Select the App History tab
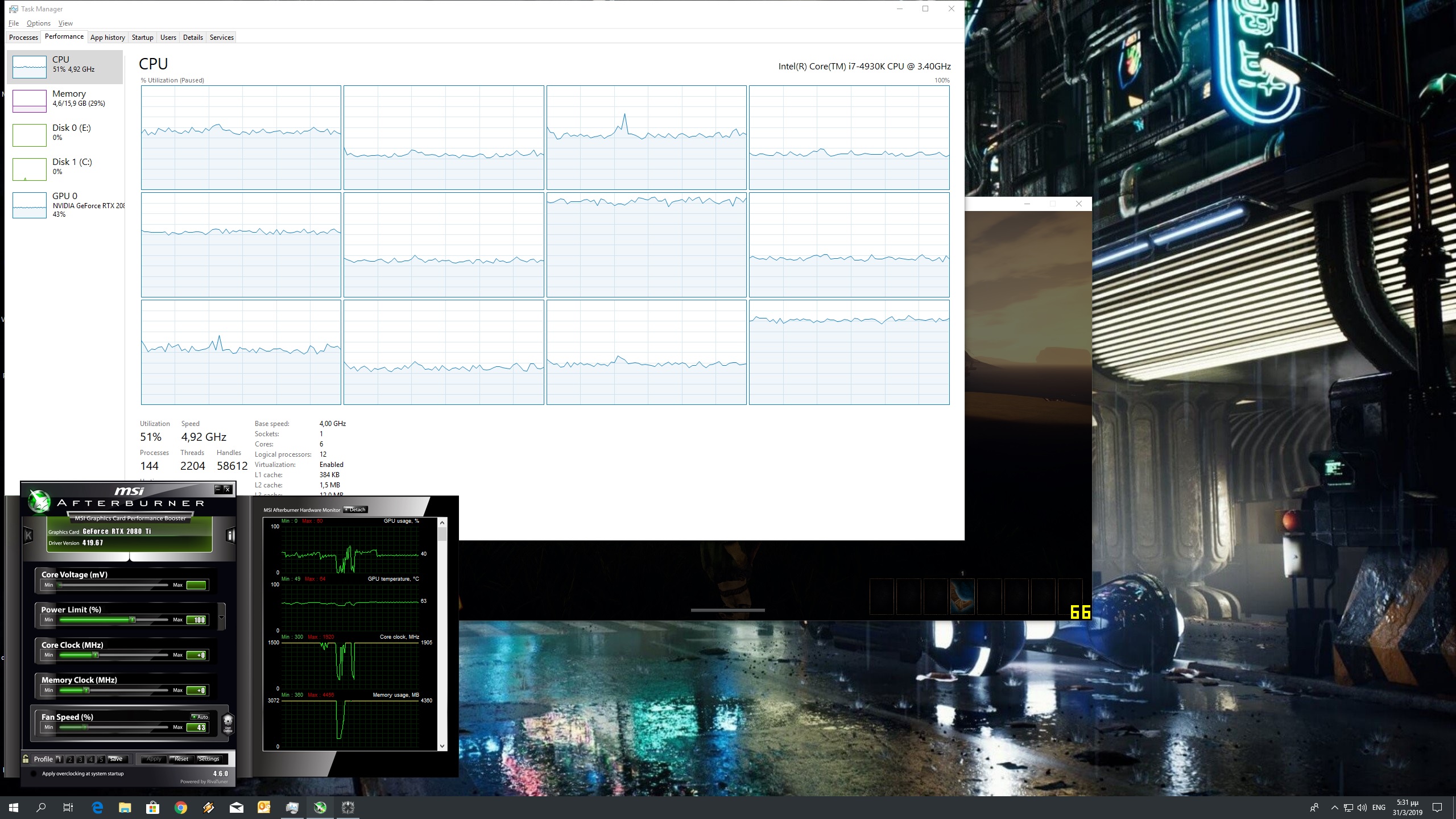Screen dimensions: 1456x819 coord(107,37)
